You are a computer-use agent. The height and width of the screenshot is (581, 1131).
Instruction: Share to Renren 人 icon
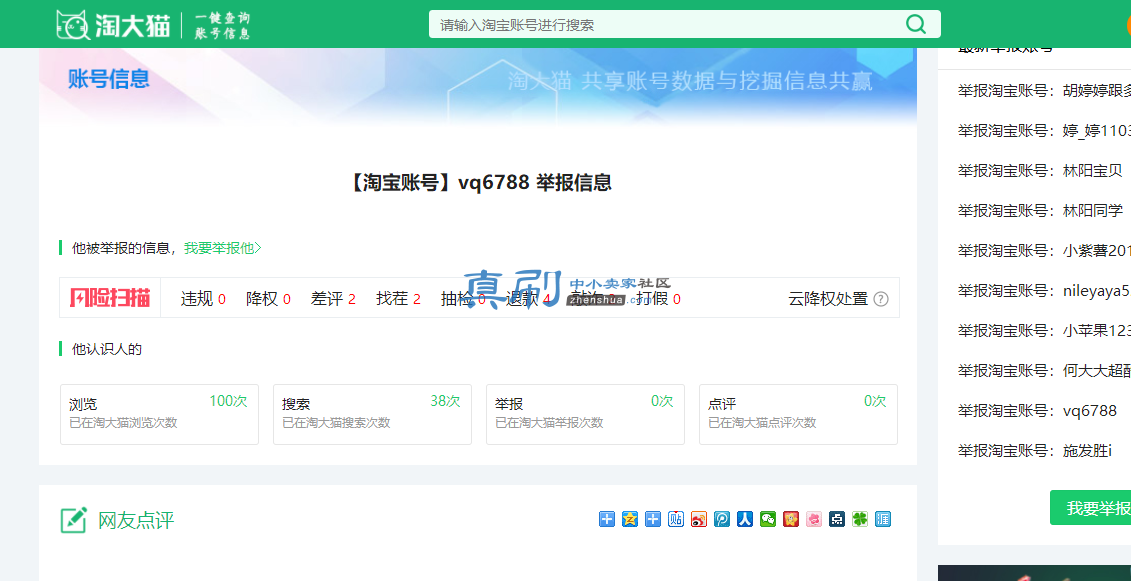[x=745, y=519]
